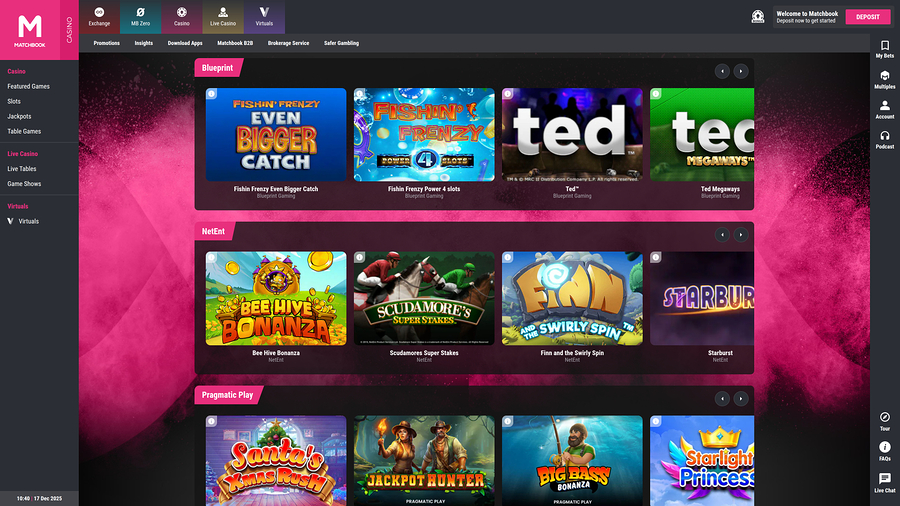The width and height of the screenshot is (900, 506).
Task: Select the Casino chip icon tab
Action: click(x=182, y=17)
